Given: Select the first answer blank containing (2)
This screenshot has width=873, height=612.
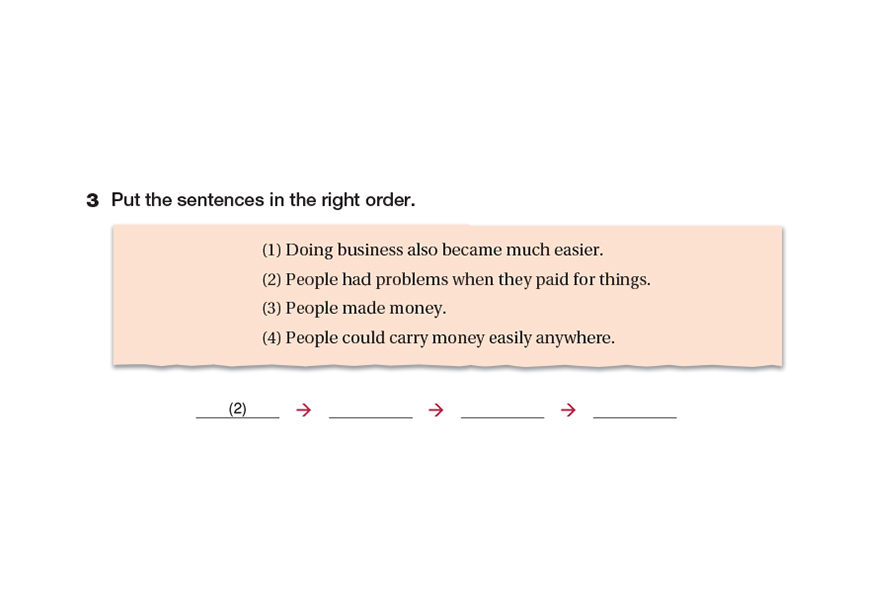Looking at the screenshot, I should [x=238, y=409].
